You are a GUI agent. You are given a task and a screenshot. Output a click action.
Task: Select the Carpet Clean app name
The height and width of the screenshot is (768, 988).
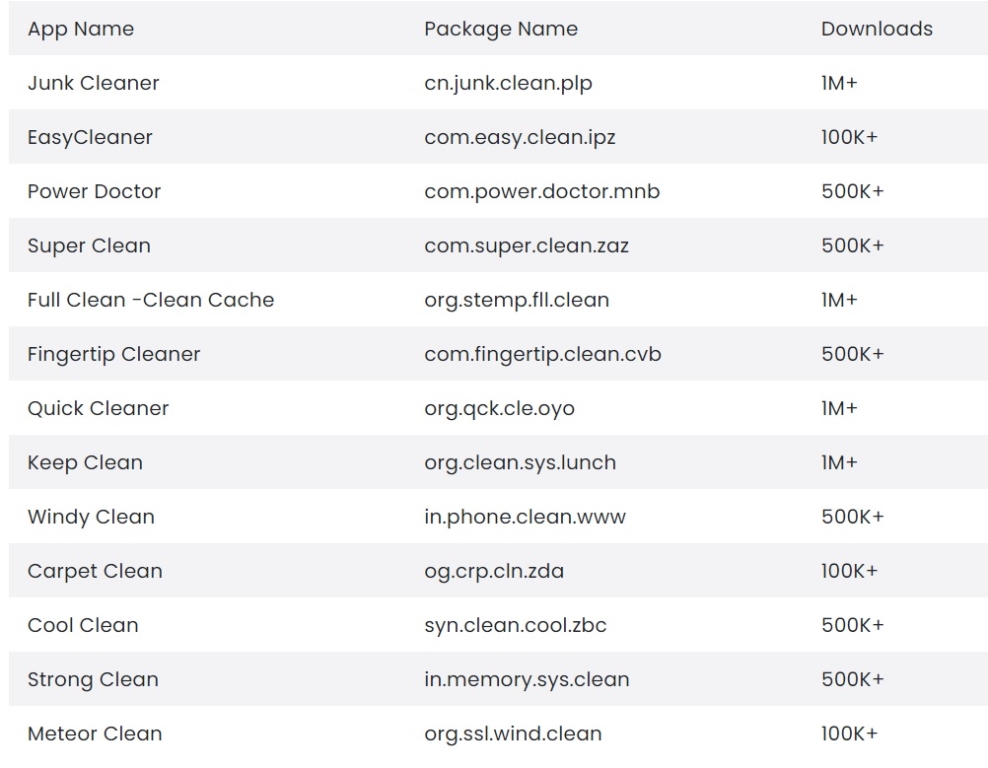click(x=95, y=571)
